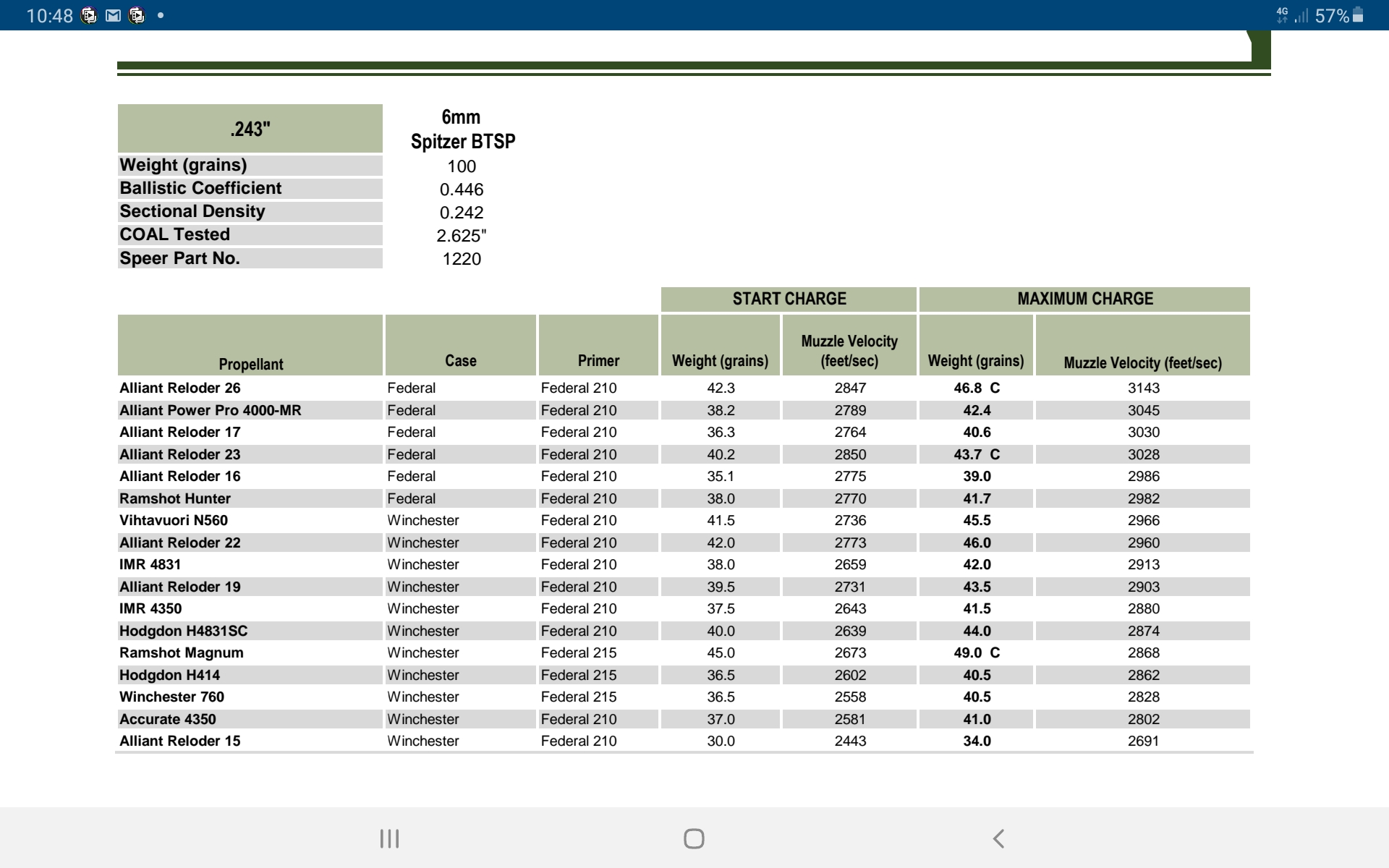Screen dimensions: 1389x868
Task: Tap the START CHARGE header
Action: click(789, 299)
